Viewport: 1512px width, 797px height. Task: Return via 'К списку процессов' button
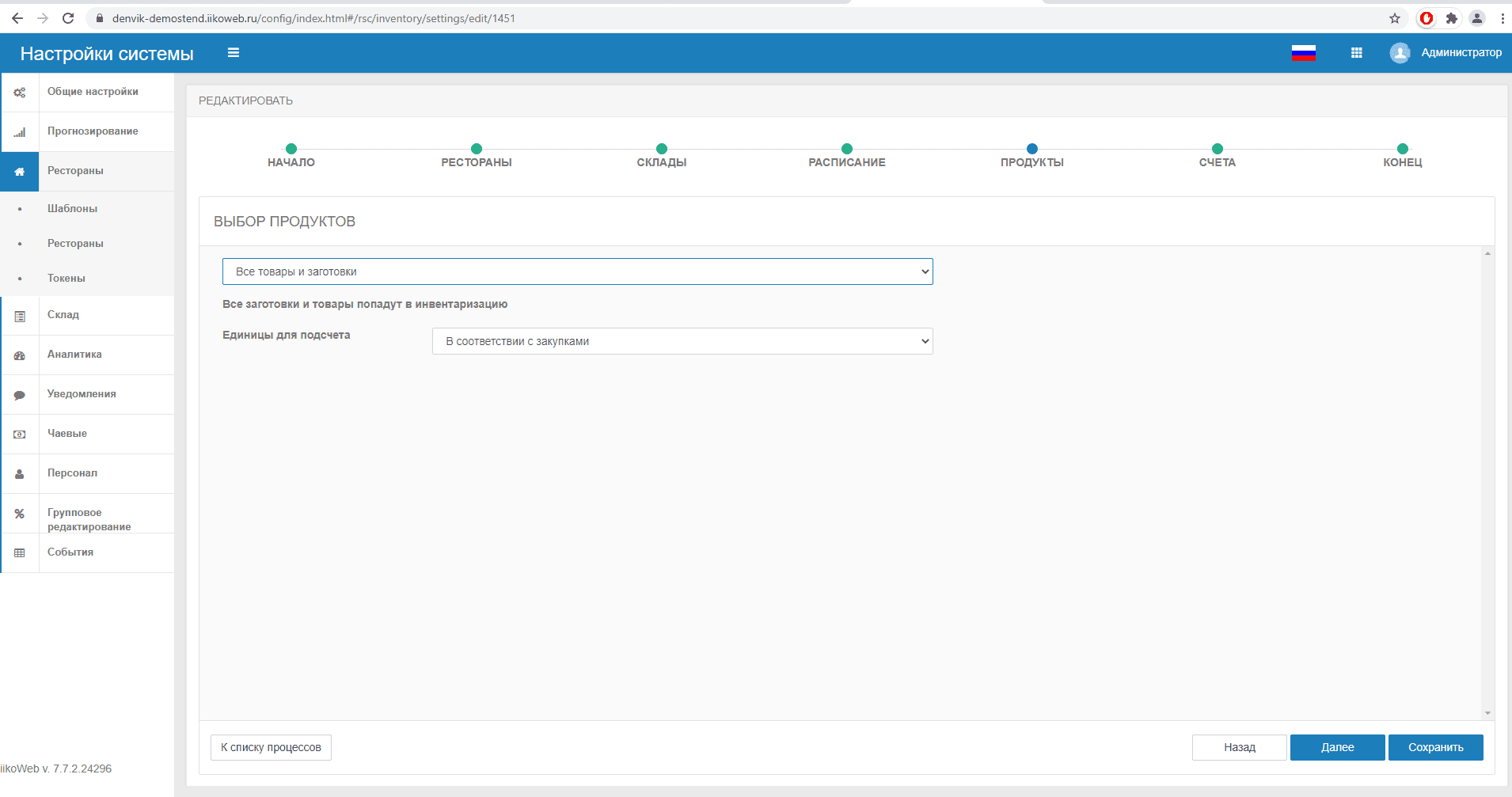[x=271, y=747]
